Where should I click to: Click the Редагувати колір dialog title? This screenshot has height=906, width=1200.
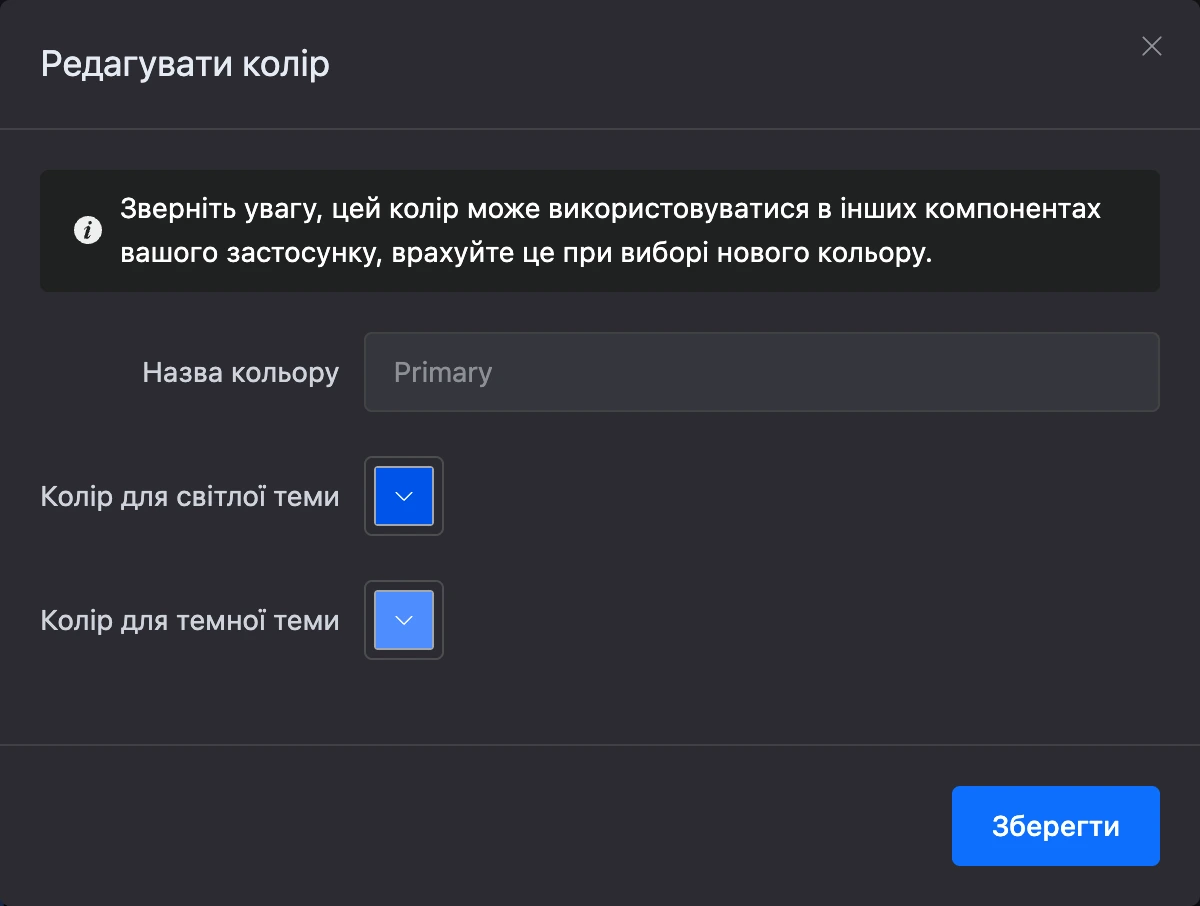[185, 65]
